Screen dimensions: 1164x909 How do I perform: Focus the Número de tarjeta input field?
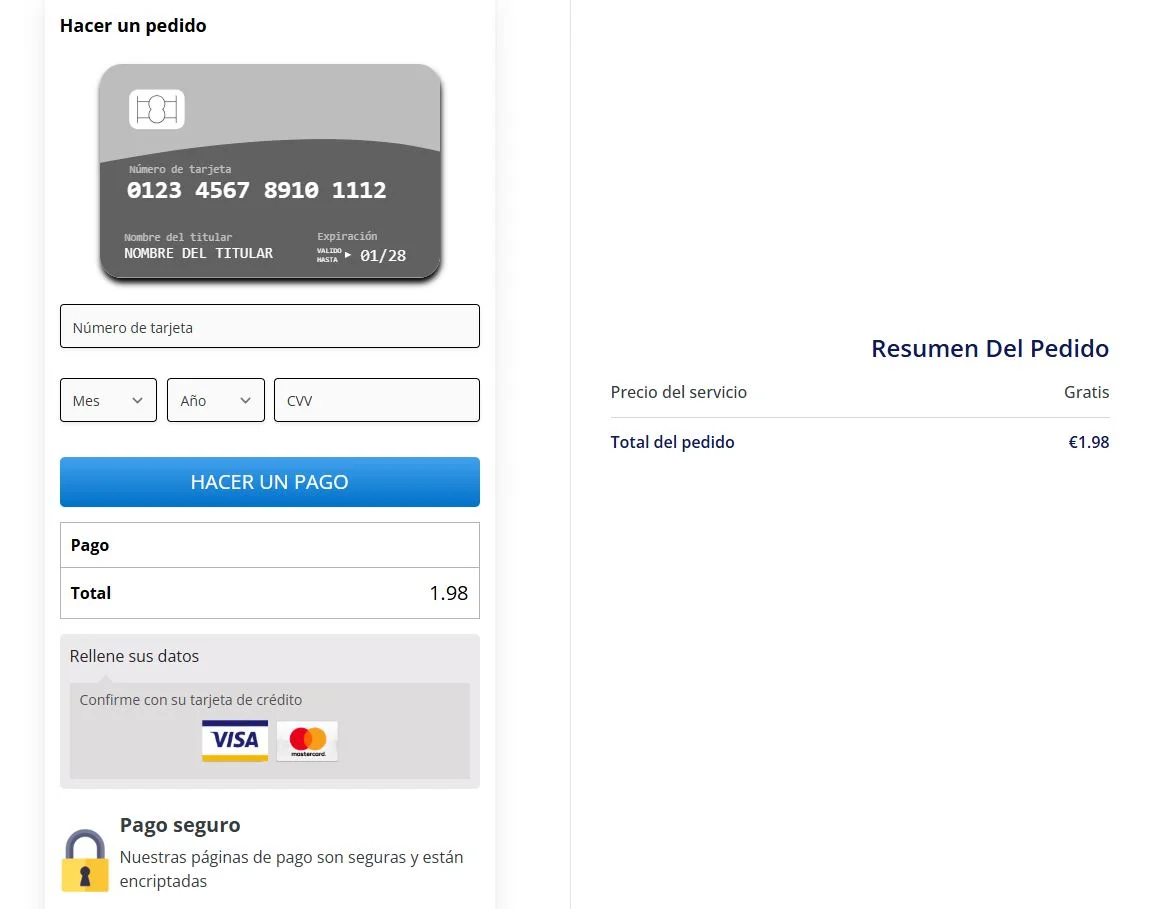[x=270, y=327]
